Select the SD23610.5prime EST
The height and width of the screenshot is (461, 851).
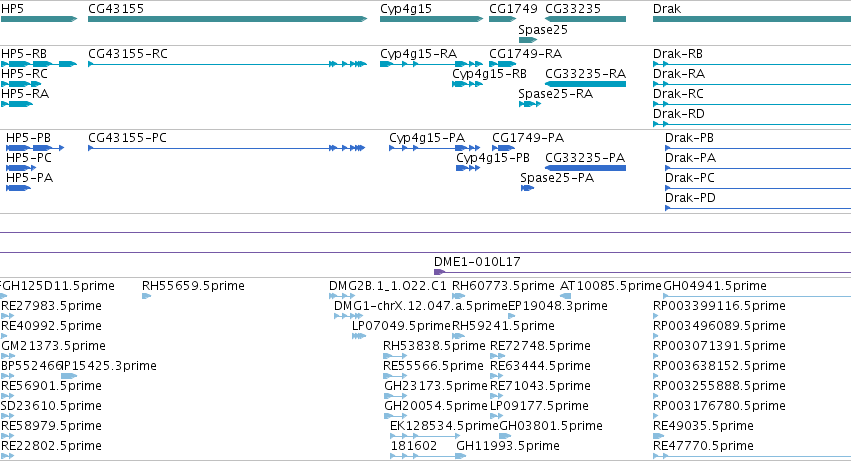coord(8,416)
